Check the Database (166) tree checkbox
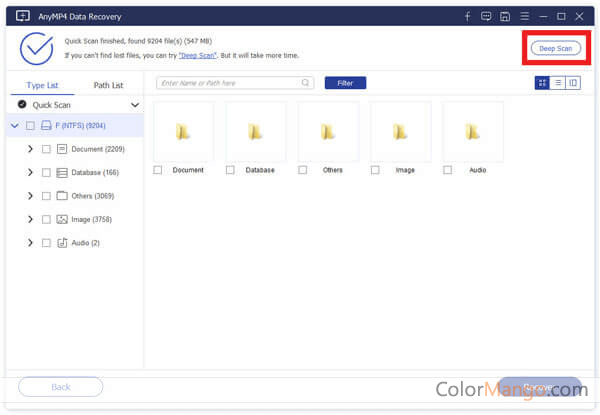Viewport: 600px width, 415px height. [x=46, y=173]
